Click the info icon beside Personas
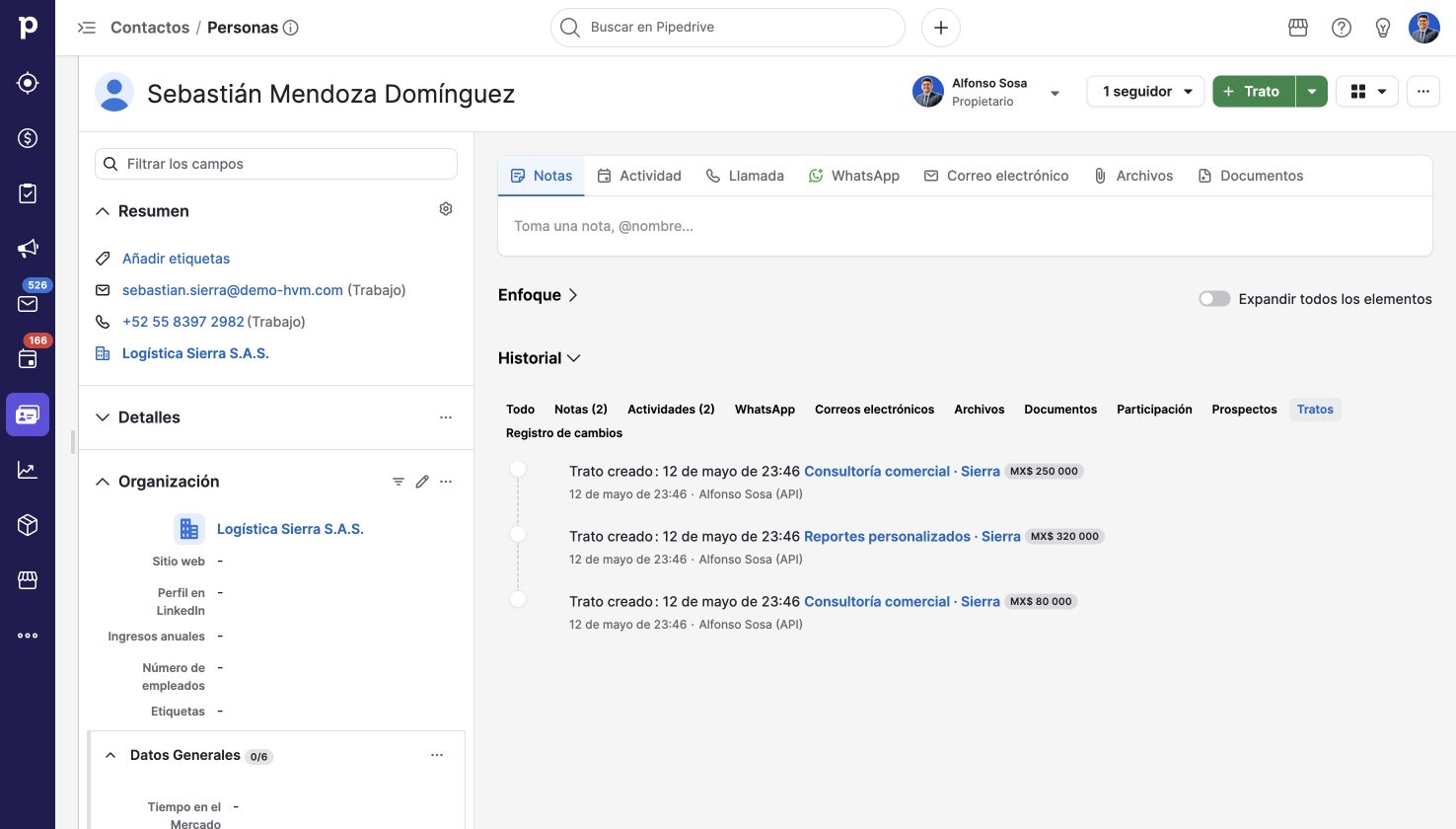1456x829 pixels. (291, 28)
